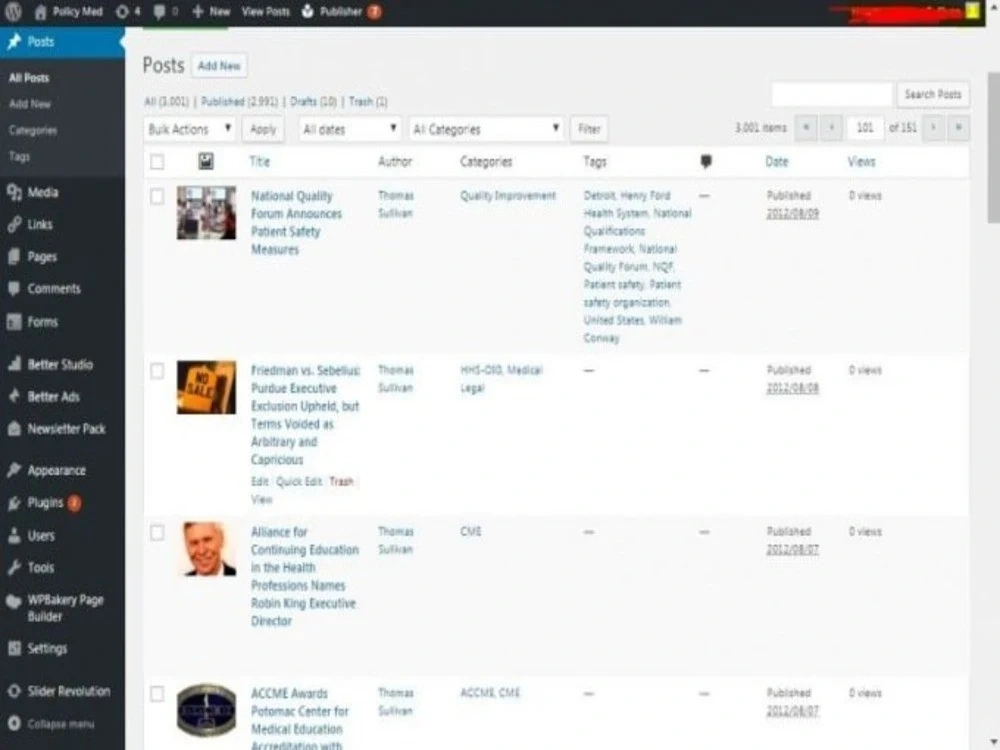
Task: Click View Posts in admin bar
Action: click(265, 11)
